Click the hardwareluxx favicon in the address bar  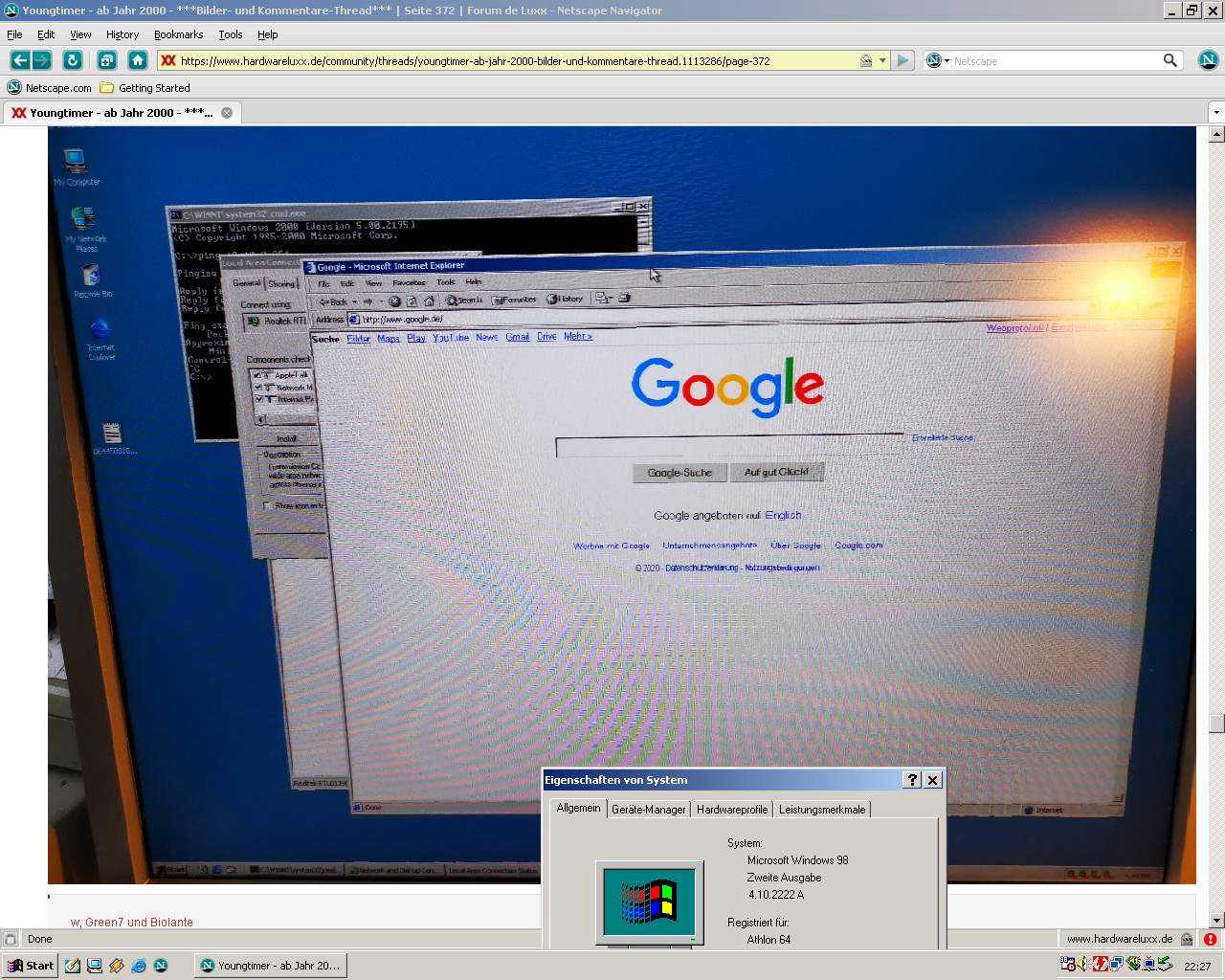pyautogui.click(x=168, y=60)
